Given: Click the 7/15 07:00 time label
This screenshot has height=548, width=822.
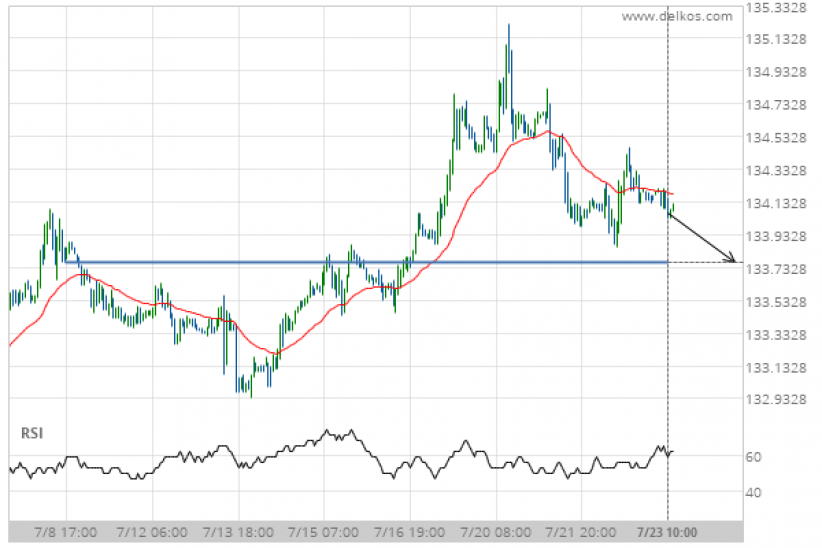Looking at the screenshot, I should click(x=323, y=533).
